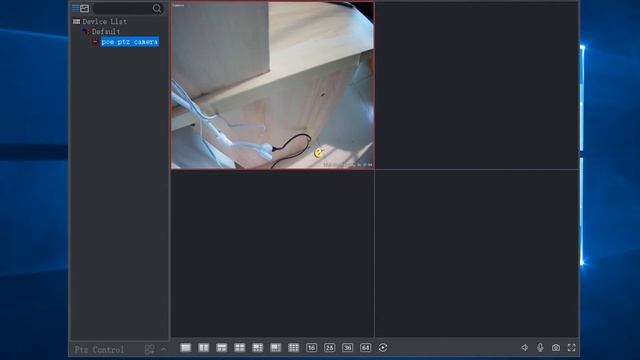Viewport: 640px width, 360px height.
Task: Switch to 64-window layout
Action: pos(365,348)
